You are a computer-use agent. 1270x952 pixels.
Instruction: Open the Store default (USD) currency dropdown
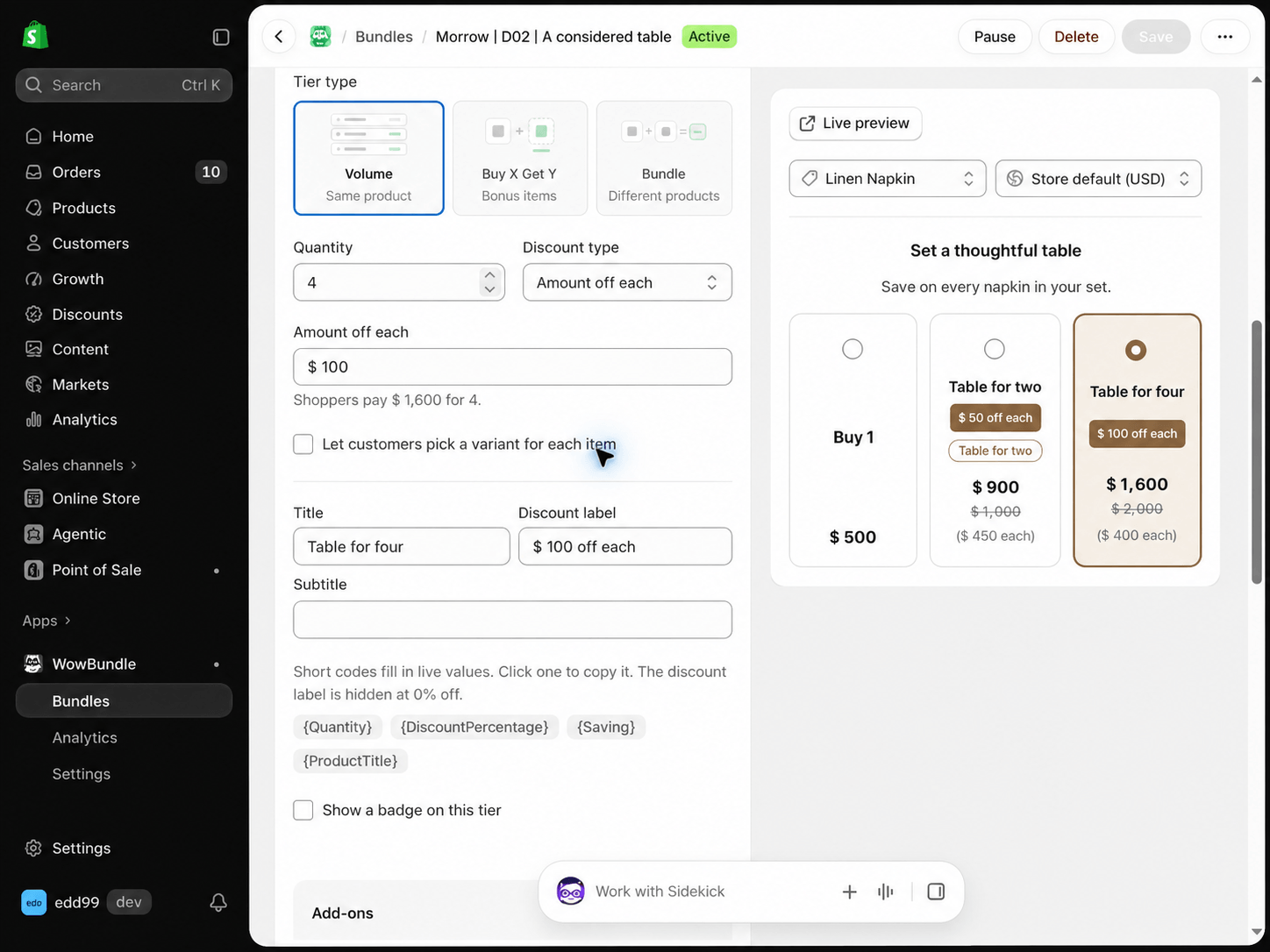1098,179
